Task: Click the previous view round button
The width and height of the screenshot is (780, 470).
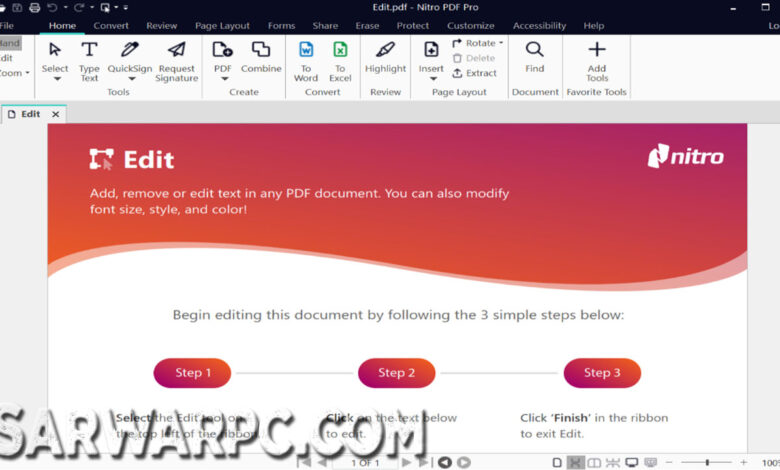Action: tap(445, 463)
